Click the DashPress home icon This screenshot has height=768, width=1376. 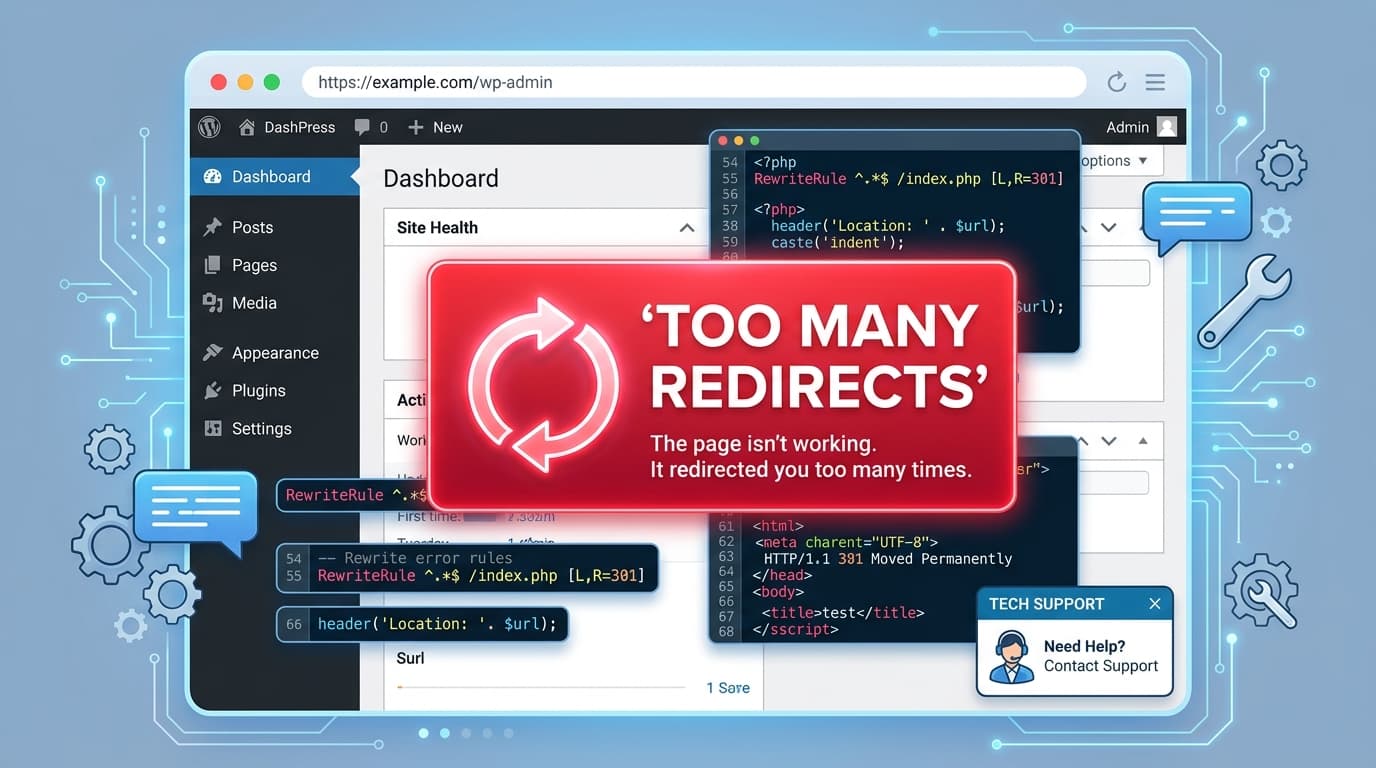tap(246, 127)
